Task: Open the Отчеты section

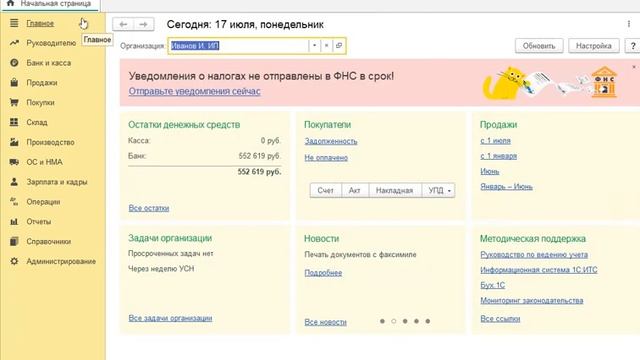Action: tap(39, 222)
